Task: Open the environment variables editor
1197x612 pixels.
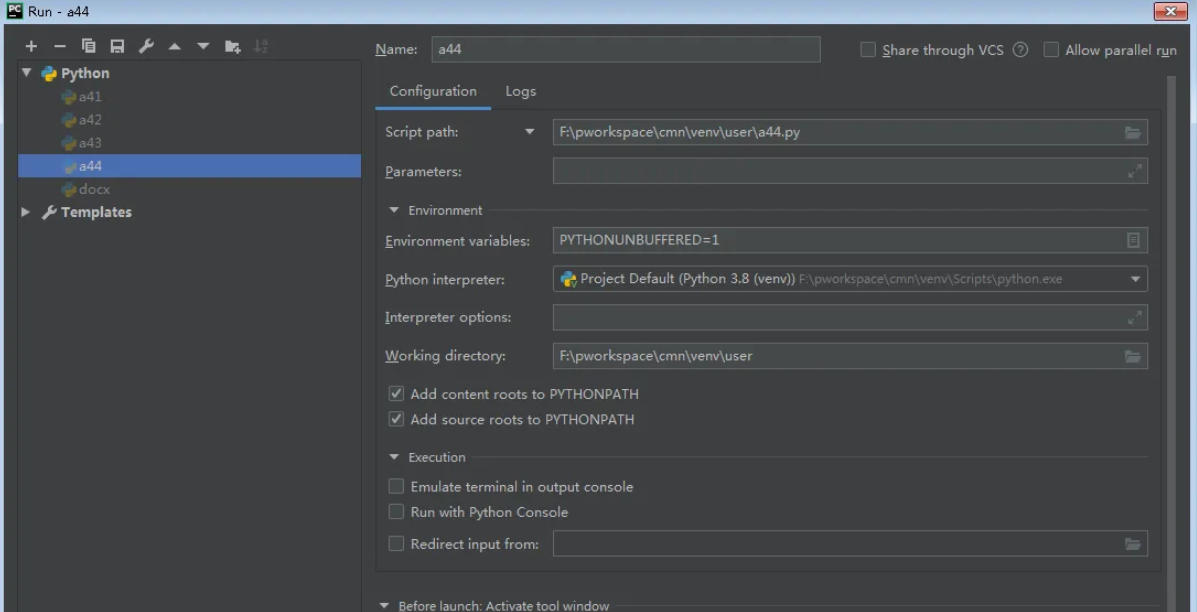Action: pyautogui.click(x=1135, y=240)
